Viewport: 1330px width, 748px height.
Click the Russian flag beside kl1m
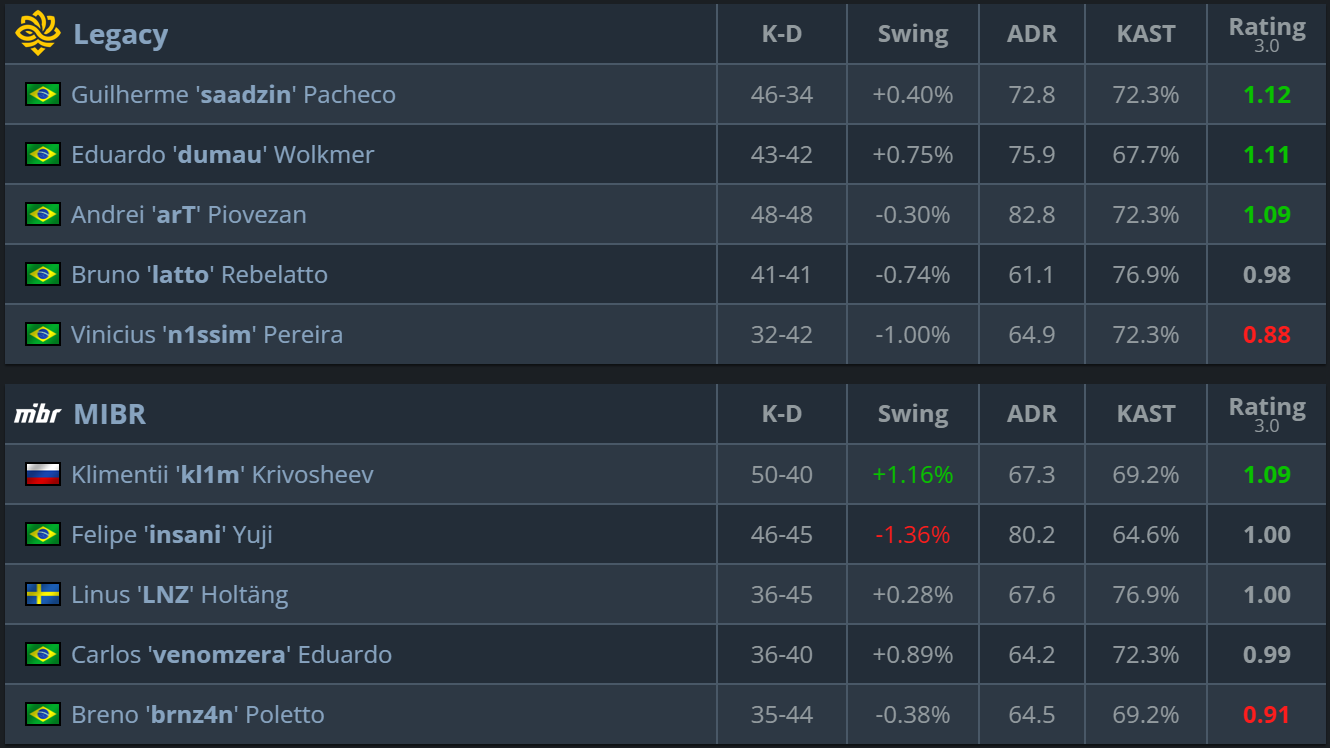pos(43,474)
